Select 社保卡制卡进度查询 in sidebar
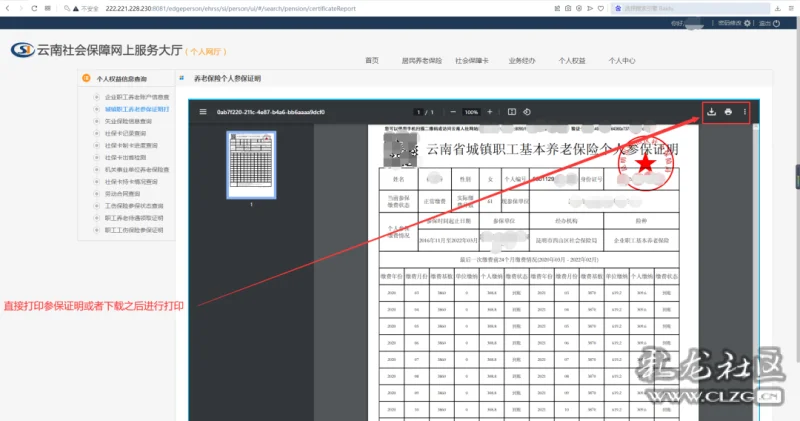Screen dimensions: 800x421 (131, 145)
